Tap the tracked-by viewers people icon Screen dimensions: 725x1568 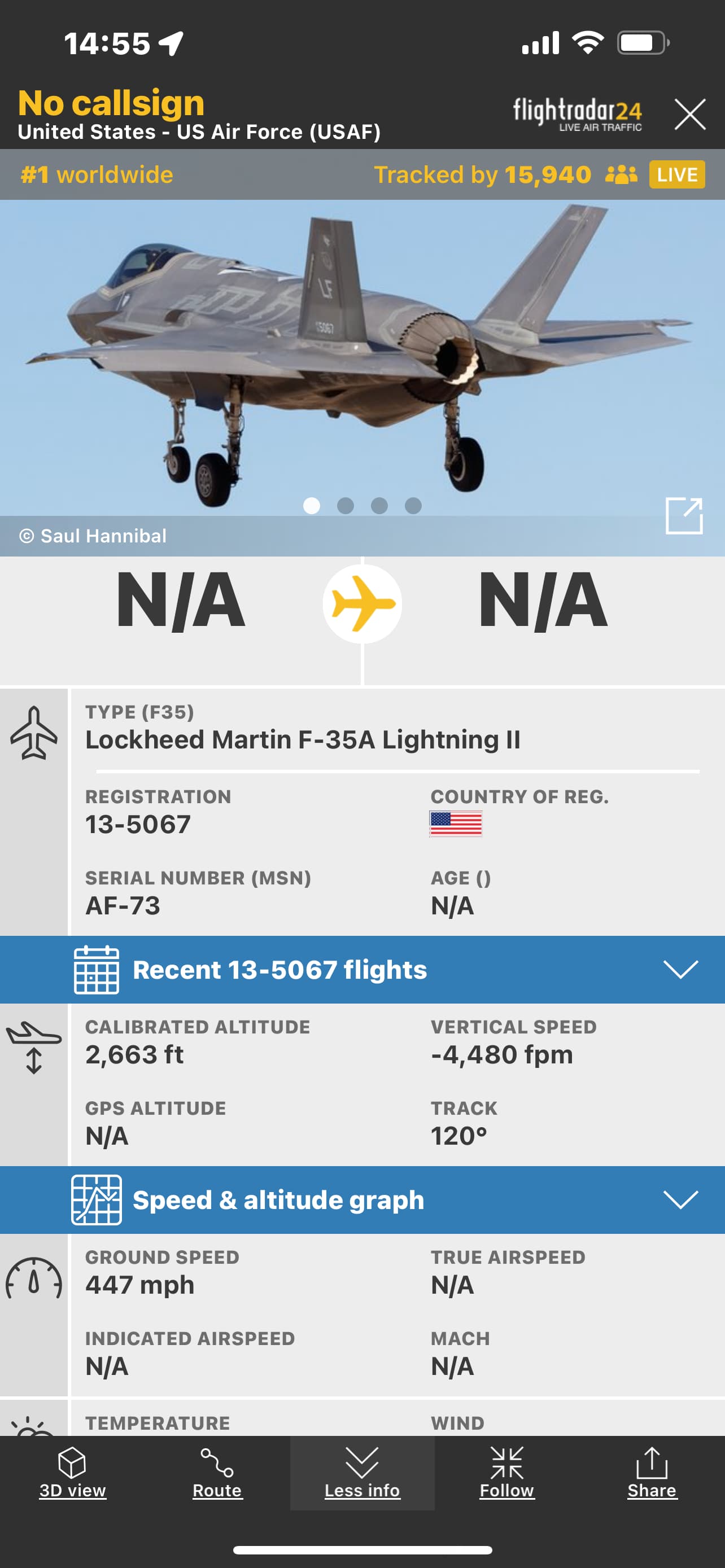pos(621,176)
